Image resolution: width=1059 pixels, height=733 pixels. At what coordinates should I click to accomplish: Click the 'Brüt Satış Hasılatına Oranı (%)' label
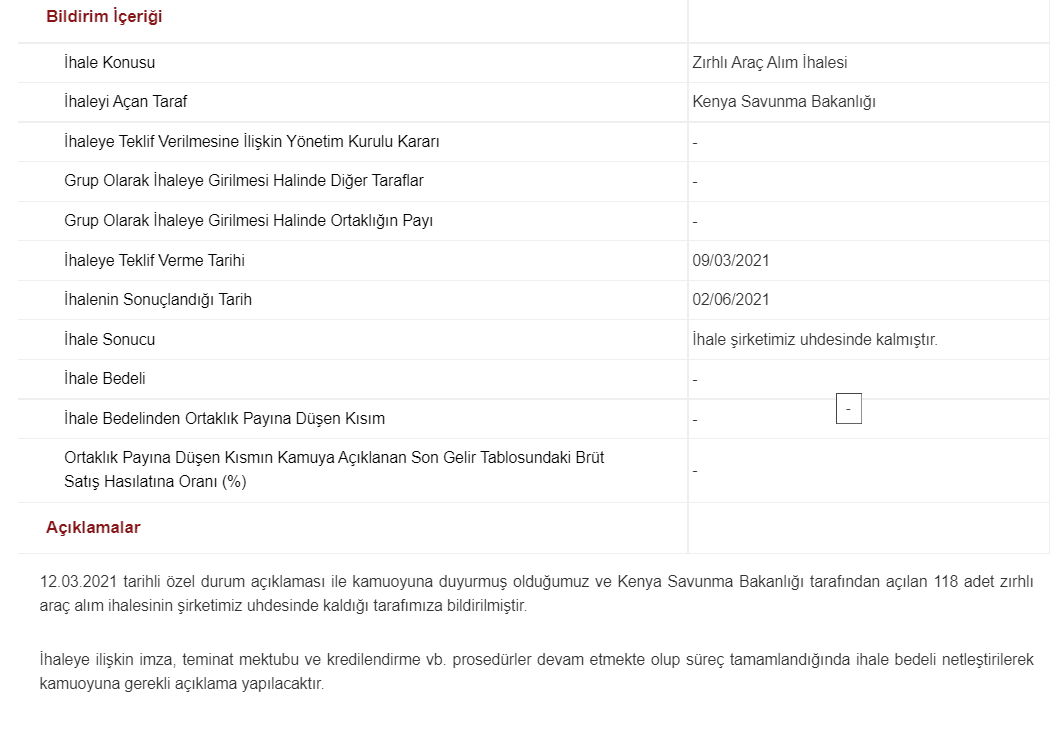pyautogui.click(x=334, y=470)
